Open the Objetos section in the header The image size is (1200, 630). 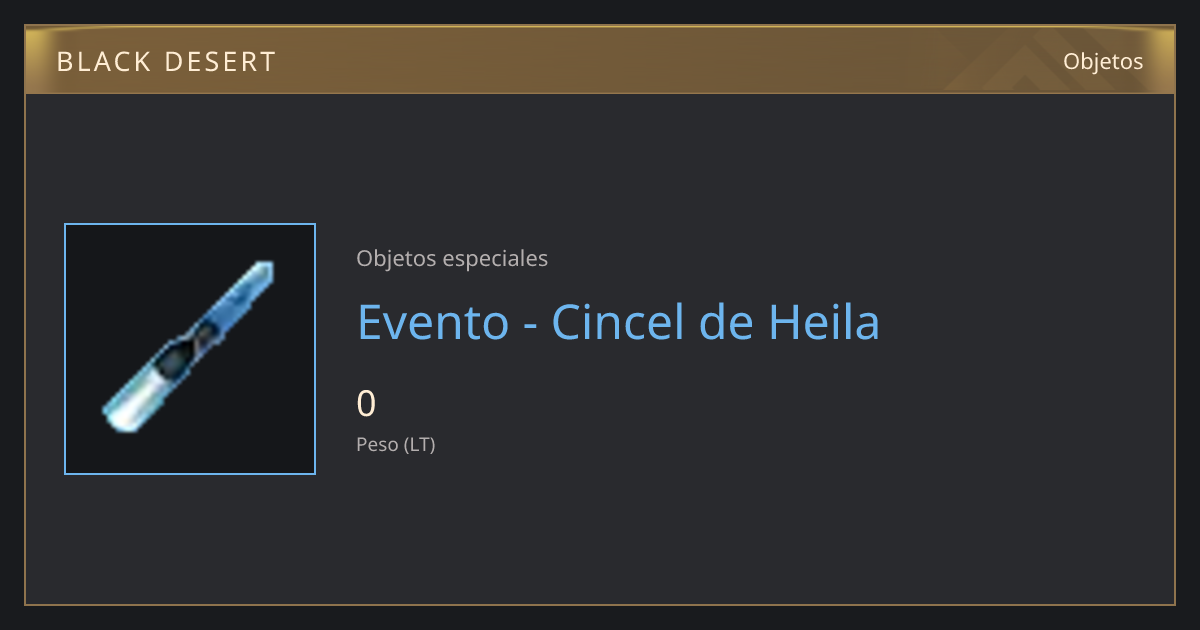click(x=1103, y=61)
